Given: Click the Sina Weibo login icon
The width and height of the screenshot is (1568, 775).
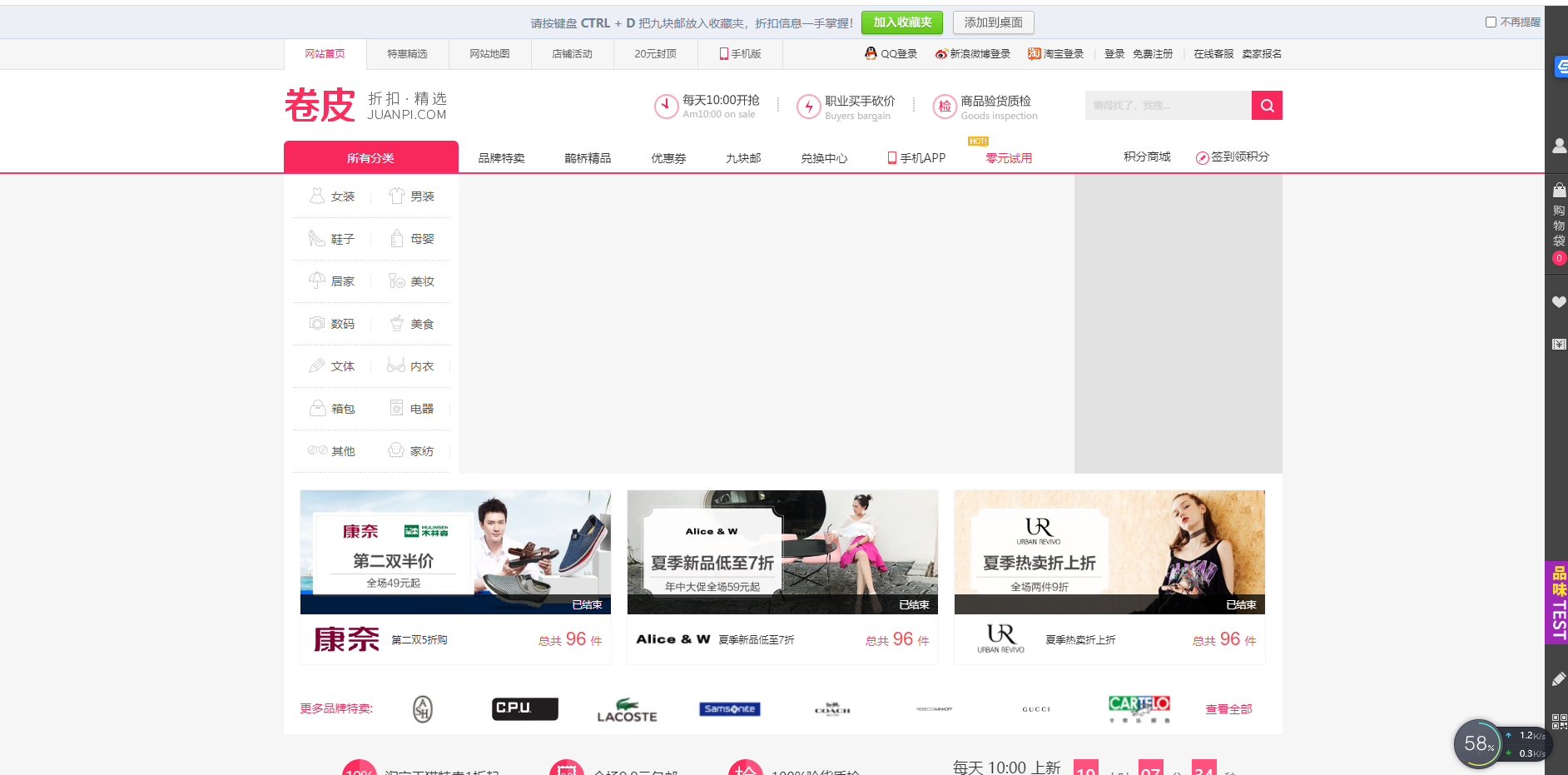Looking at the screenshot, I should [941, 54].
